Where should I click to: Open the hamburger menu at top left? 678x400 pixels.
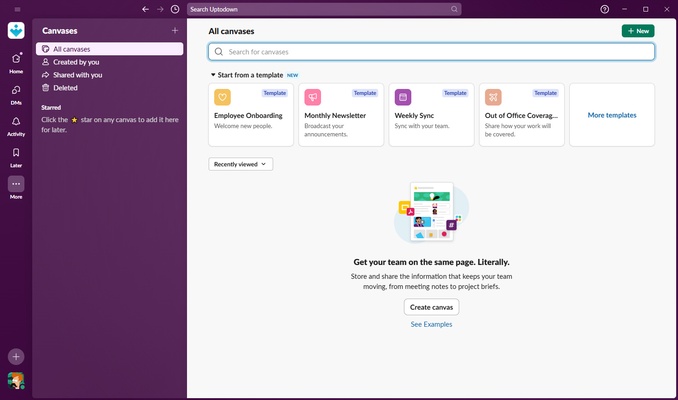tap(17, 9)
